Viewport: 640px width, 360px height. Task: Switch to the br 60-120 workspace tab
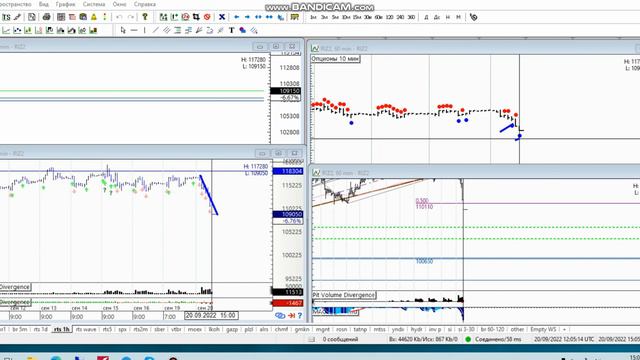(492, 329)
